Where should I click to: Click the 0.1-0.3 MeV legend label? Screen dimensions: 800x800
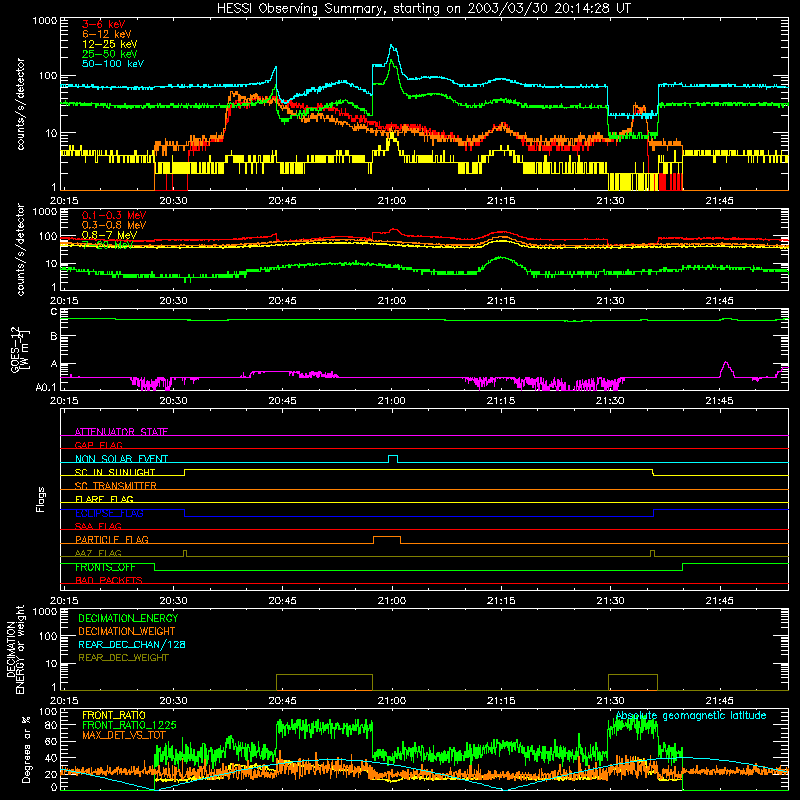click(x=114, y=215)
